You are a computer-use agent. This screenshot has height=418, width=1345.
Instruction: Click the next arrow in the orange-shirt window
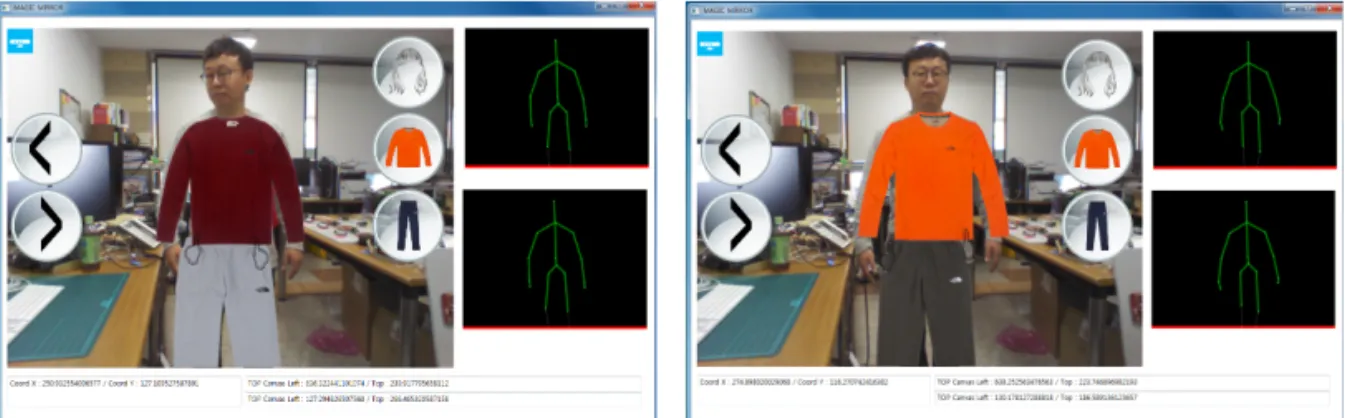pos(735,228)
